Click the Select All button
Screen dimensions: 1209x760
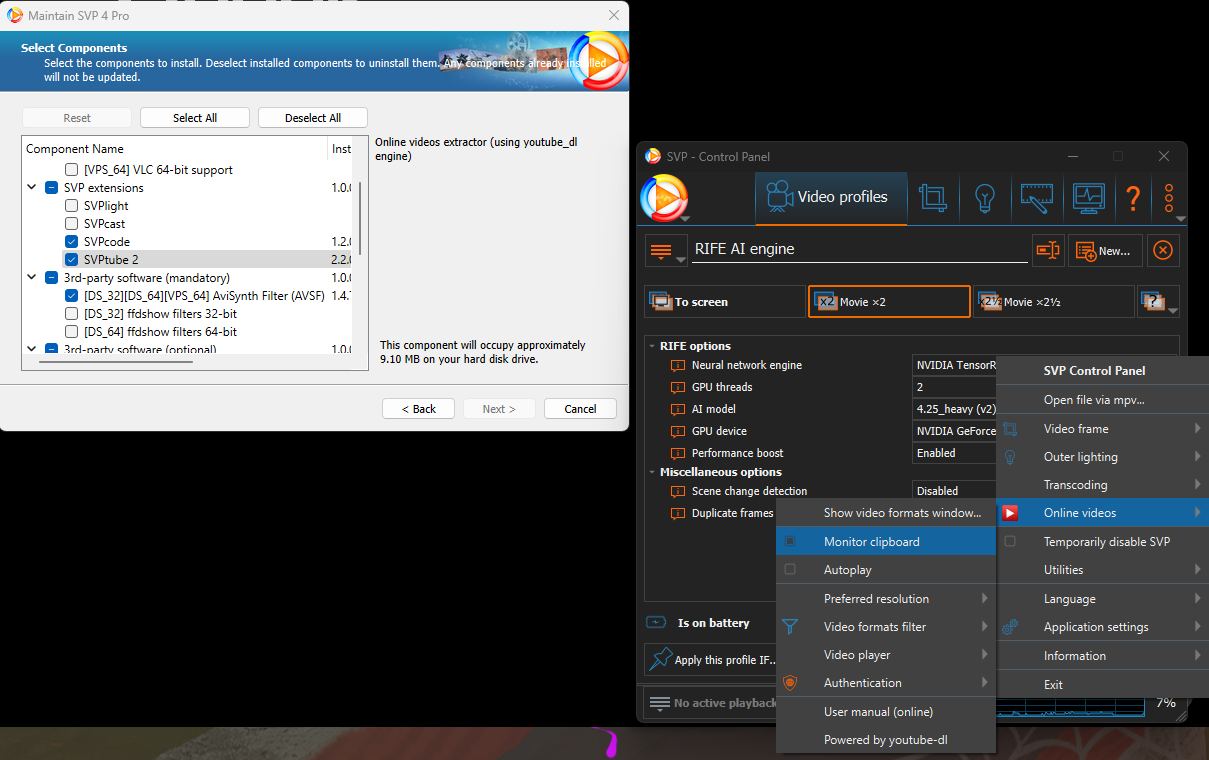[x=195, y=118]
